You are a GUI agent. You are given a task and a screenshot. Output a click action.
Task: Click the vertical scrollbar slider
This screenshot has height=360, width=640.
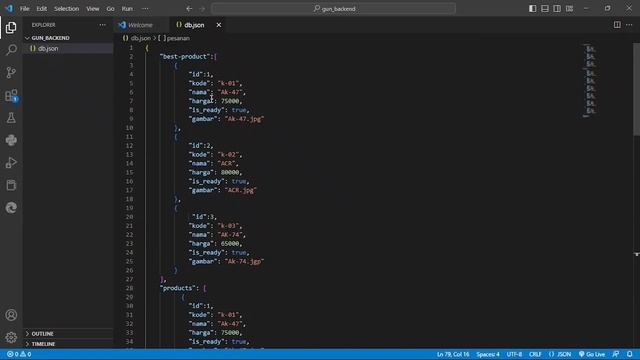tap(636, 89)
